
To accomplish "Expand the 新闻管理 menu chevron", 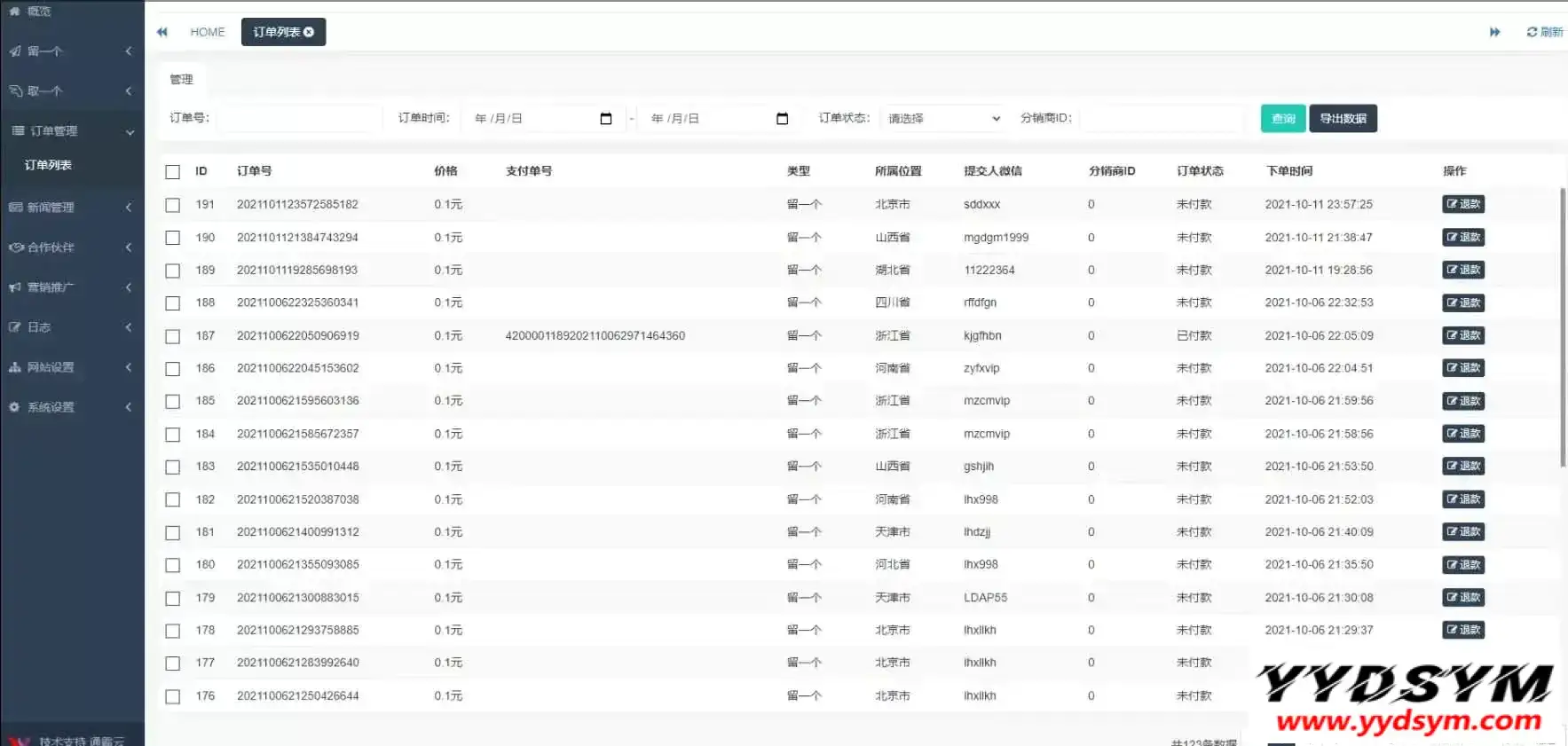I will pyautogui.click(x=129, y=208).
